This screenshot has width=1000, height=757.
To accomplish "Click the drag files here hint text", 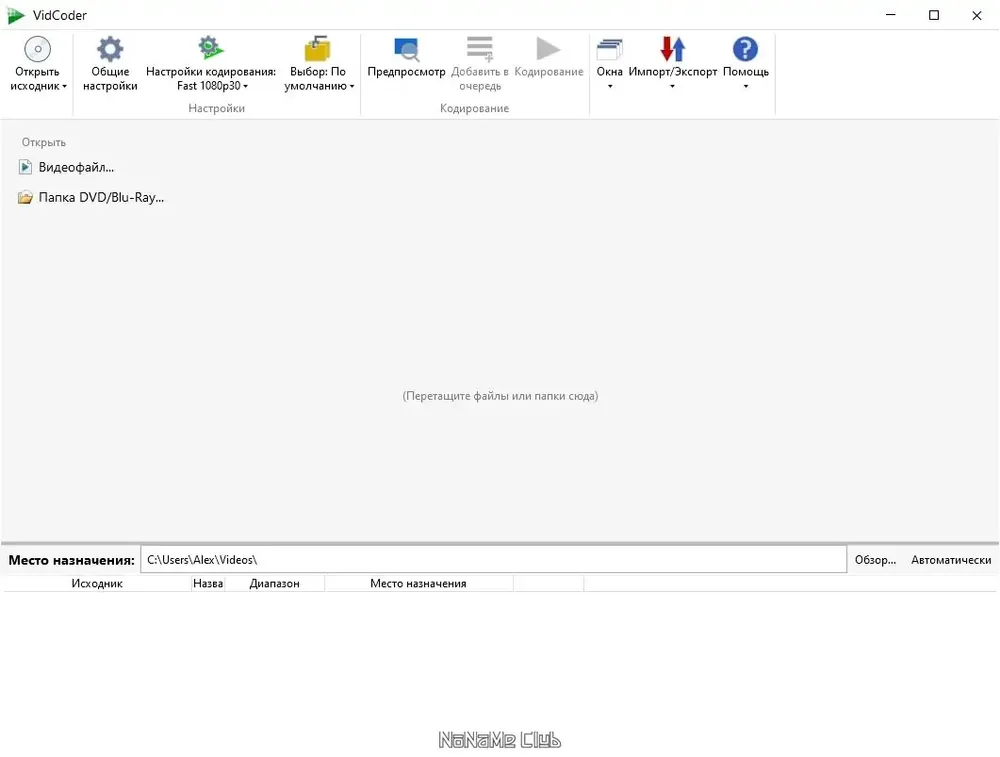I will 500,396.
